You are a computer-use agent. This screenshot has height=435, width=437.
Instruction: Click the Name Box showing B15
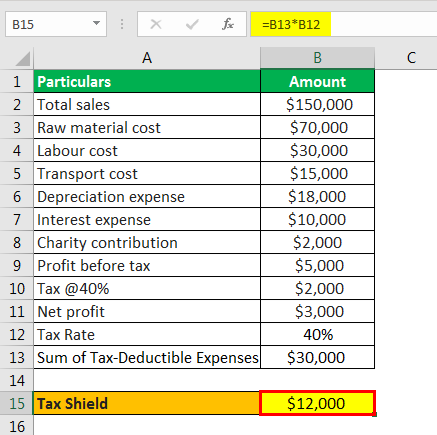click(56, 24)
